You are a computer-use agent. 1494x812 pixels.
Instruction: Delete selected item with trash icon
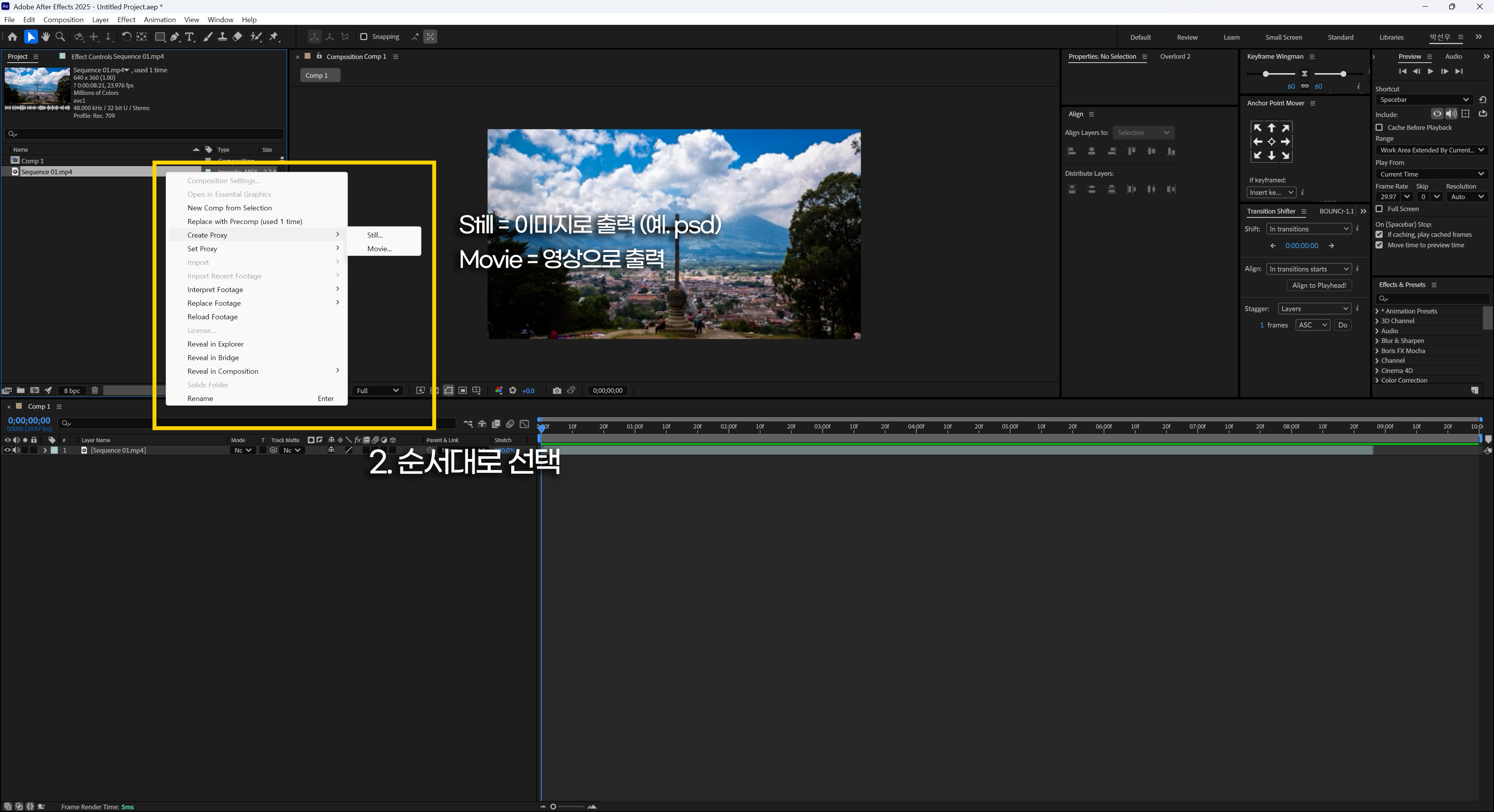(x=95, y=391)
